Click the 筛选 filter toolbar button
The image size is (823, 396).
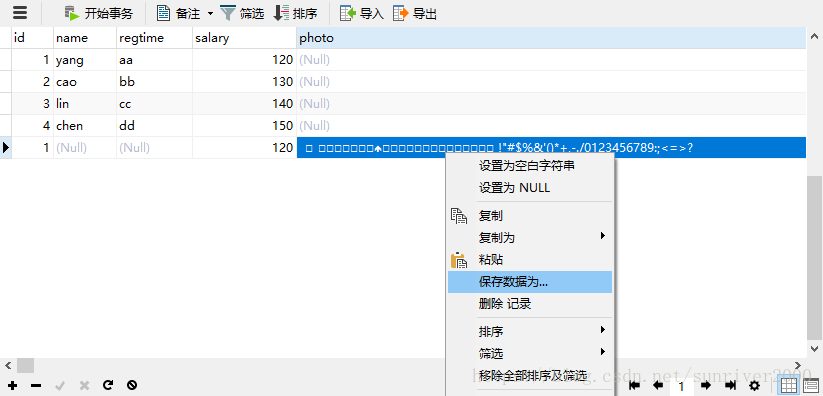(x=242, y=13)
